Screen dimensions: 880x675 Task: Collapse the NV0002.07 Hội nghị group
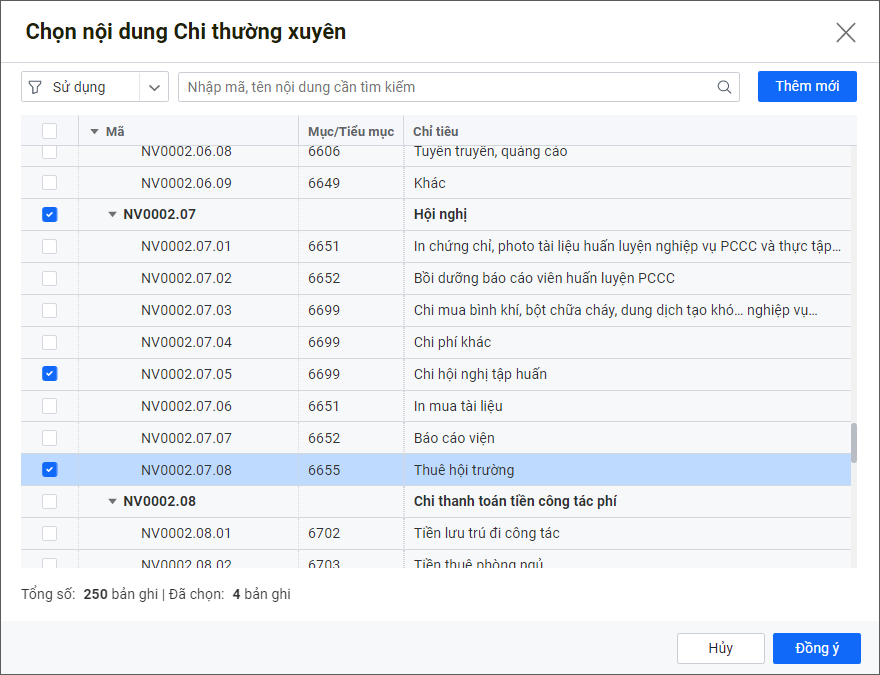(x=112, y=215)
